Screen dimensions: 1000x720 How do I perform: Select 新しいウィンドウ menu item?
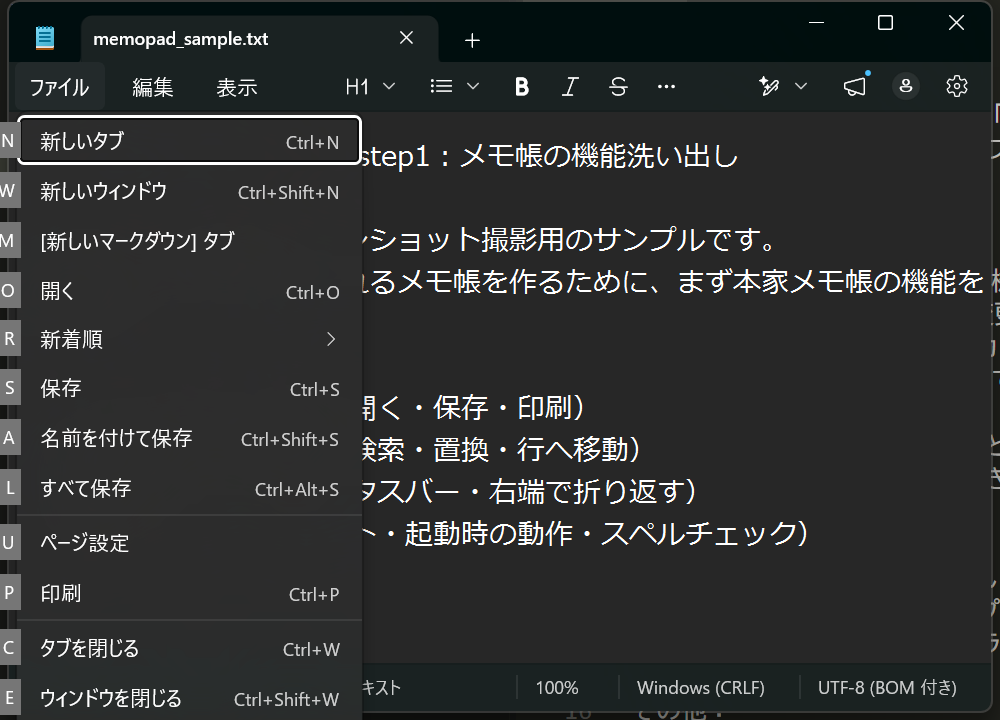point(190,191)
